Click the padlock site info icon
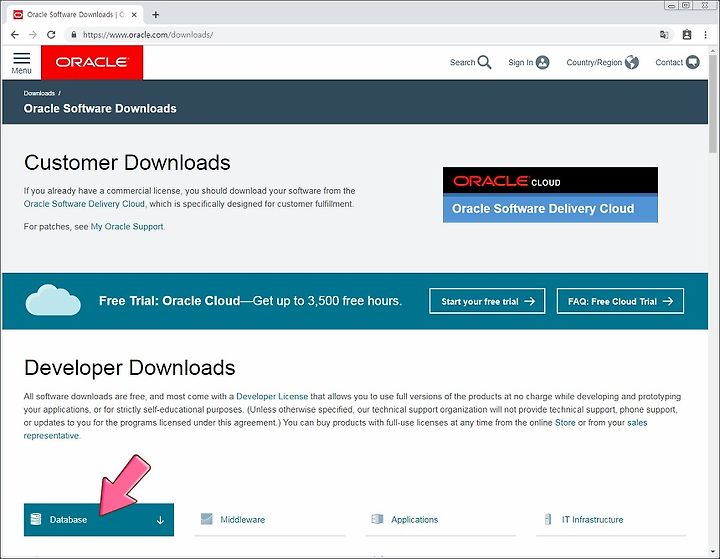 [74, 34]
